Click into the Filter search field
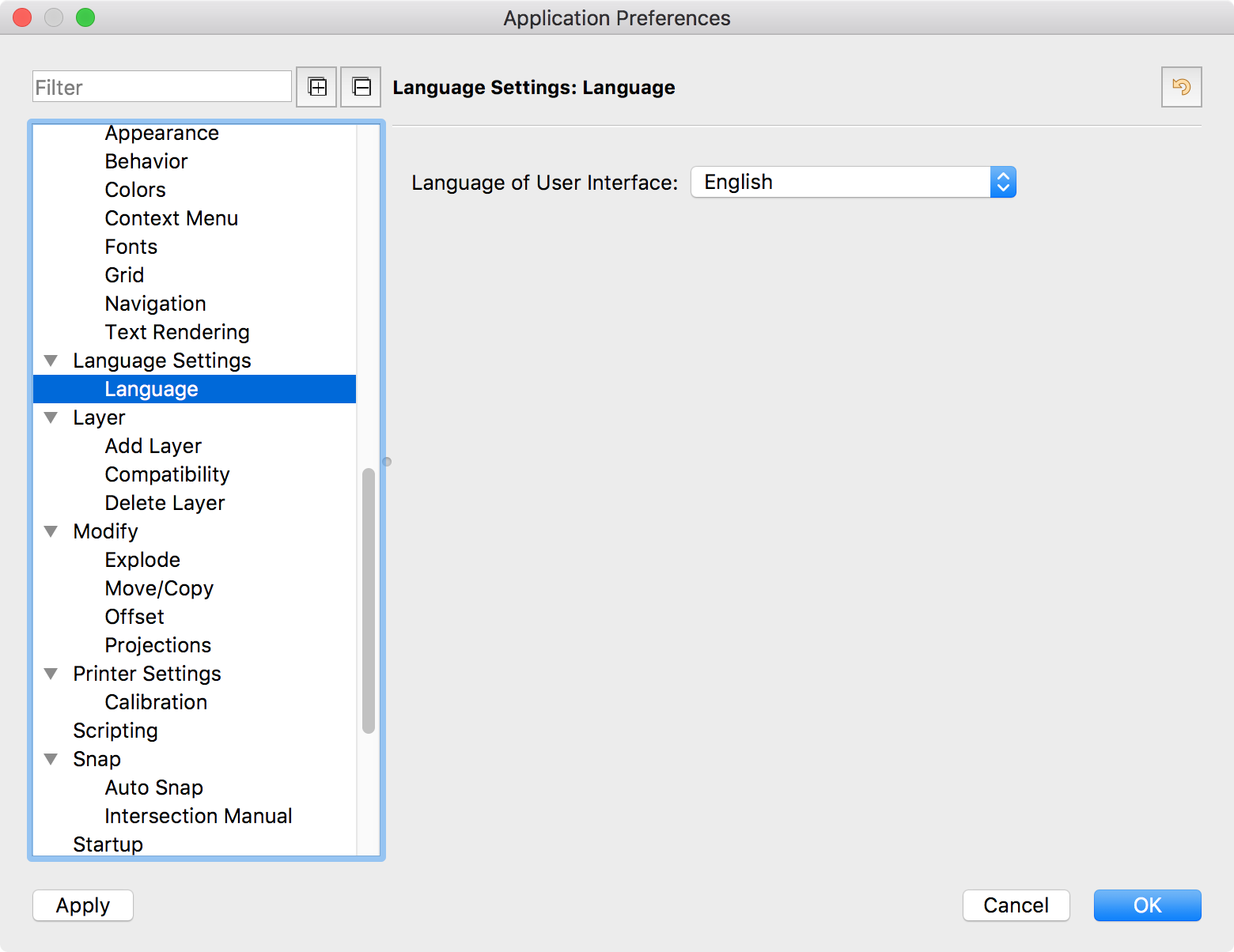 (x=162, y=87)
